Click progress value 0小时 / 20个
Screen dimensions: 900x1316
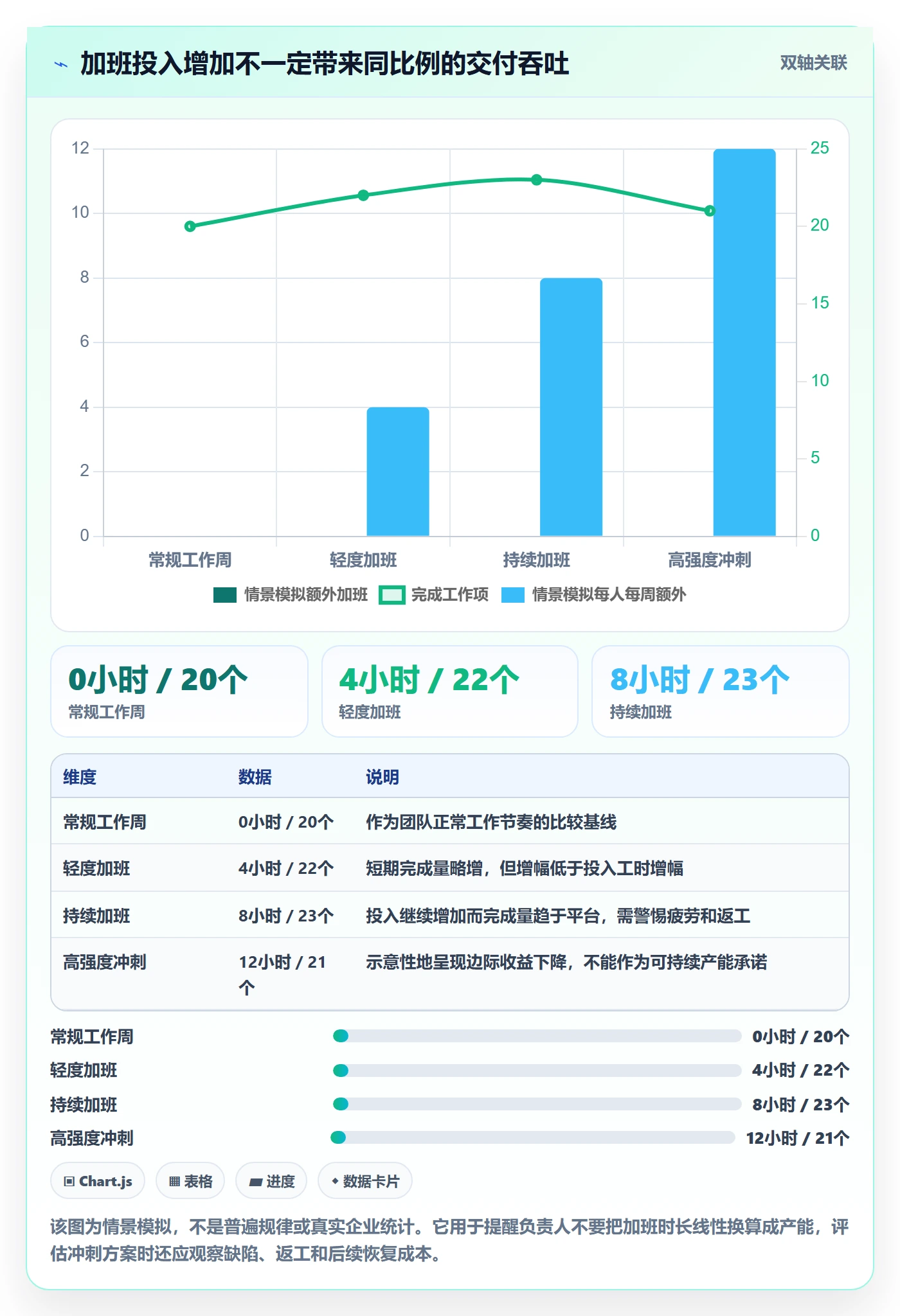tap(801, 1036)
